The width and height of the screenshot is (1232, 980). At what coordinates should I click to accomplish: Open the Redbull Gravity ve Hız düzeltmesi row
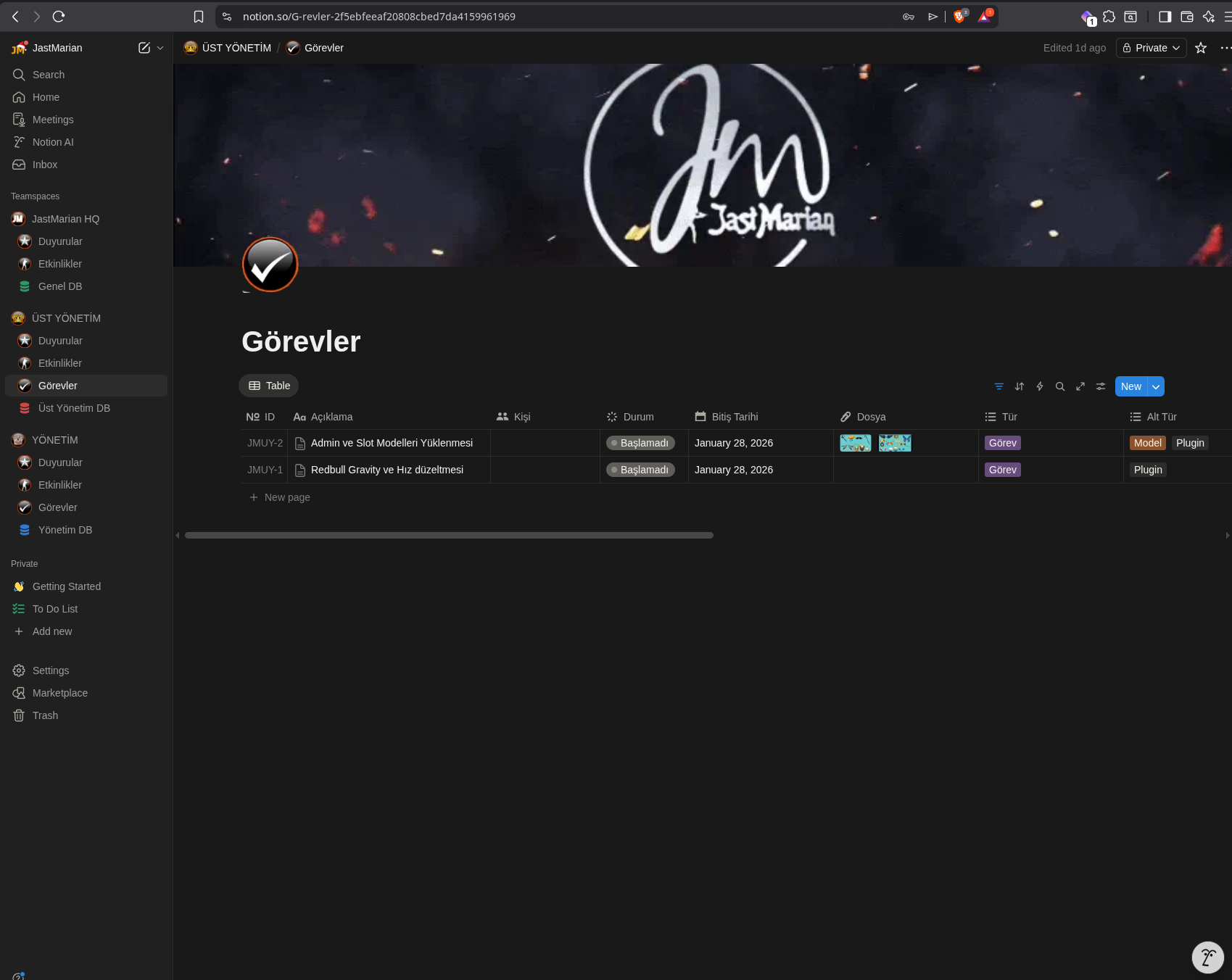coord(387,470)
